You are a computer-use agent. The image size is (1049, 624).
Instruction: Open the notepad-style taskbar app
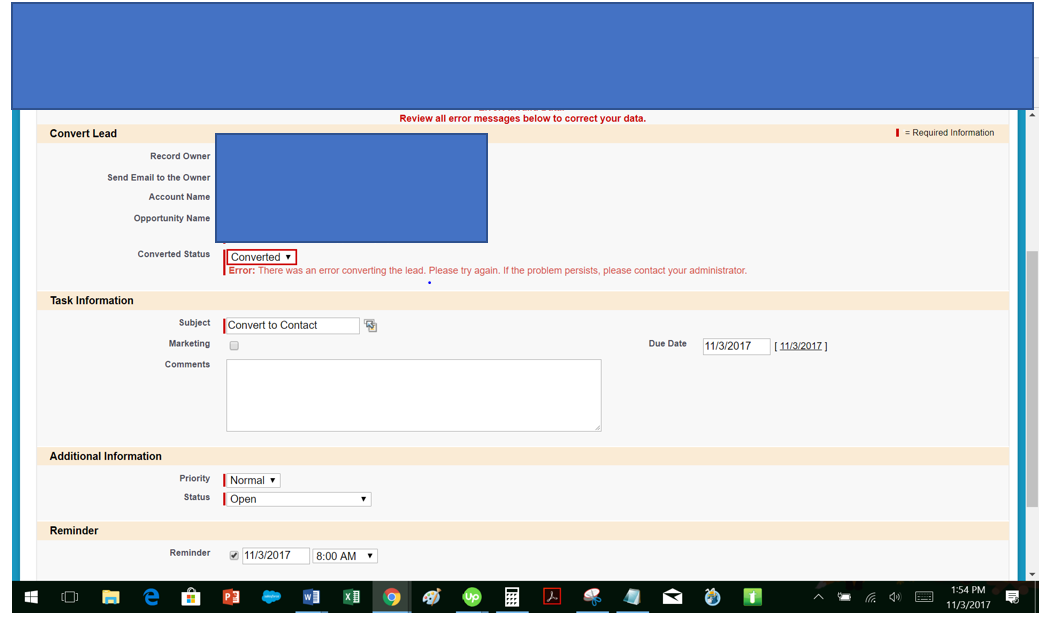click(632, 597)
